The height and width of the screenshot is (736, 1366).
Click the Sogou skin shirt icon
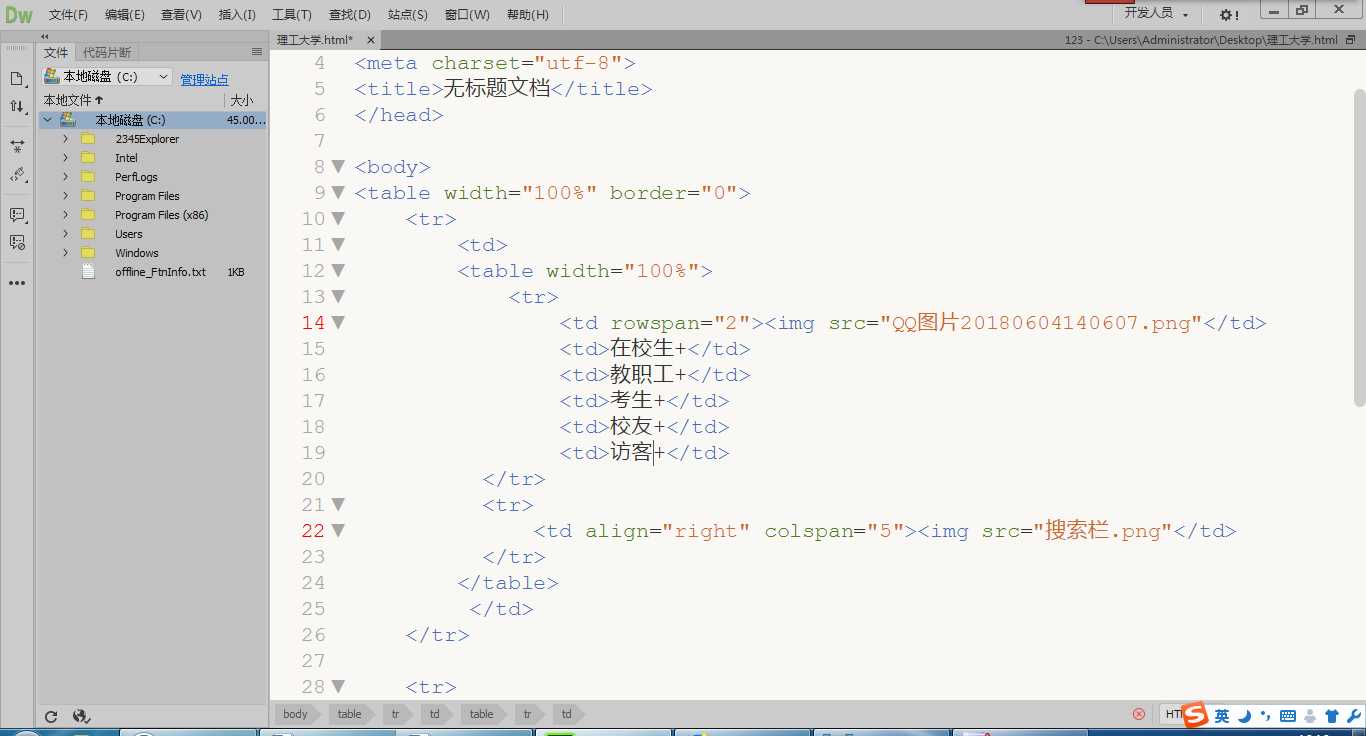(1331, 716)
